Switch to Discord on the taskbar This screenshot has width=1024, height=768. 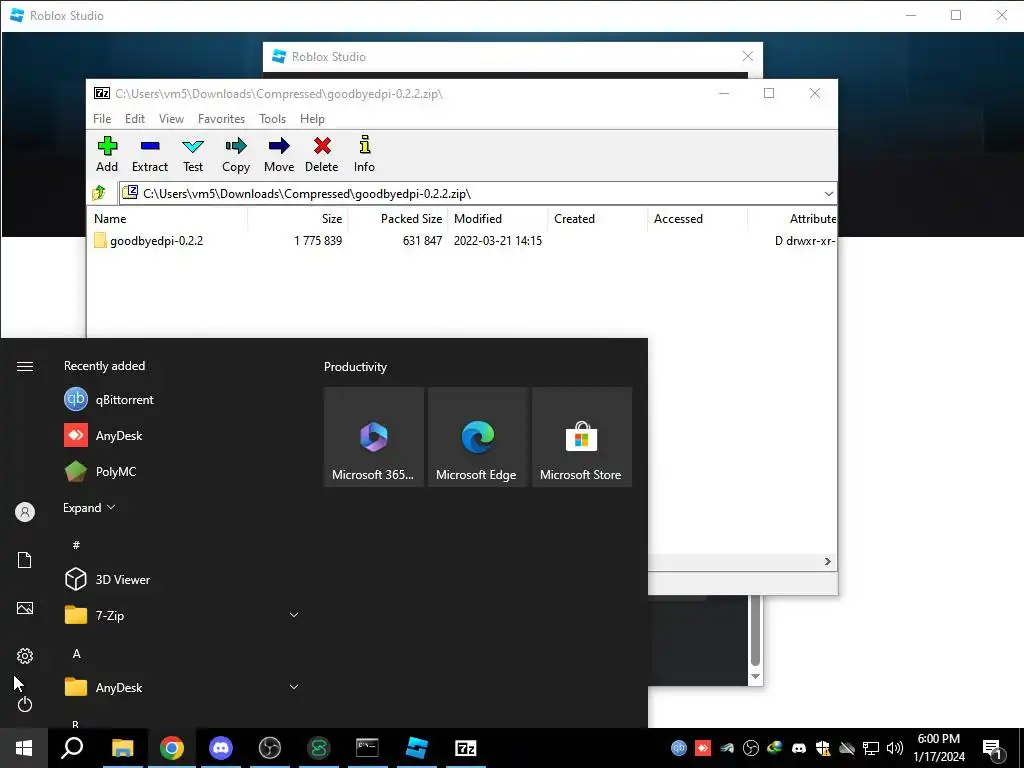[x=221, y=748]
